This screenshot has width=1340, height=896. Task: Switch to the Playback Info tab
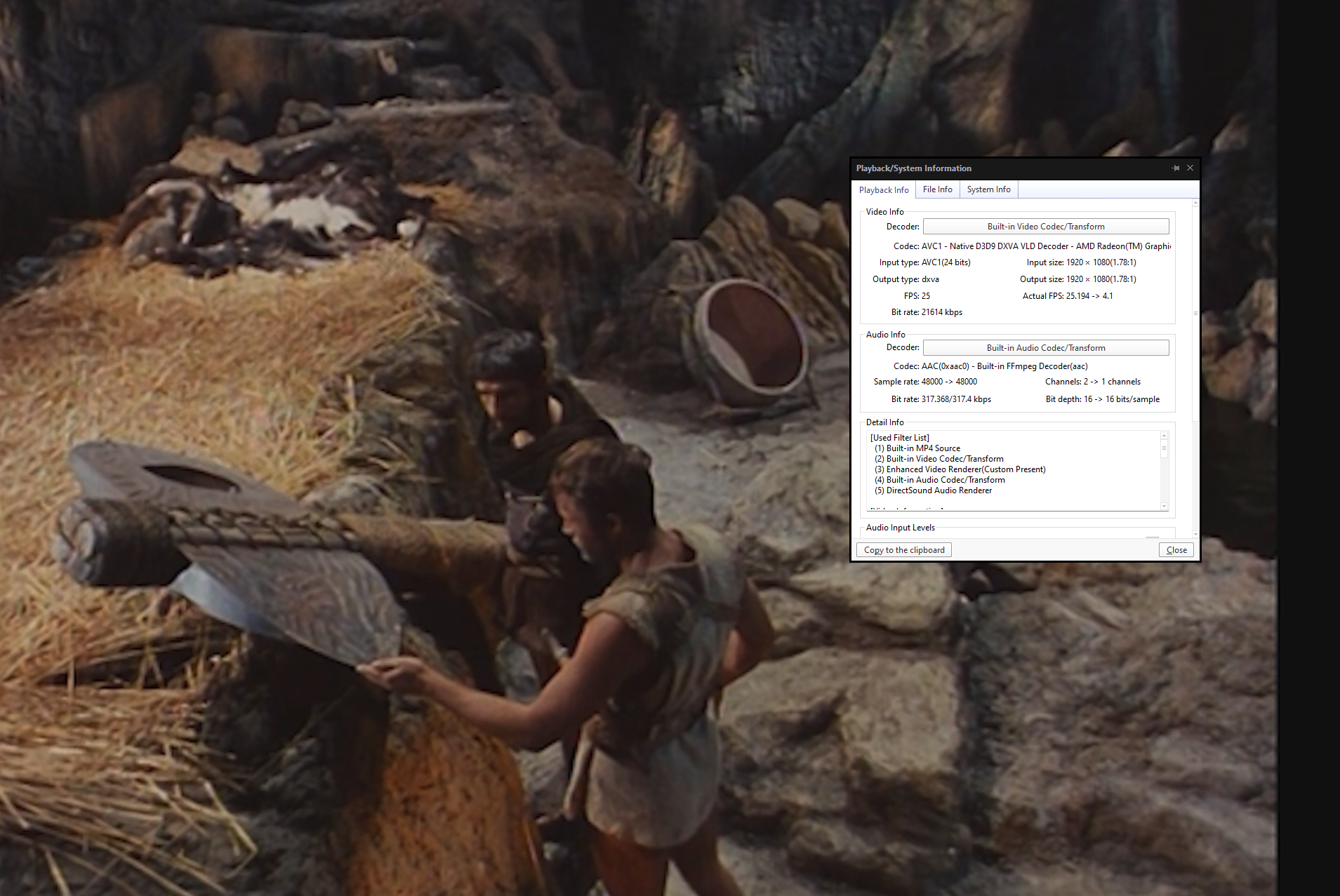(884, 190)
